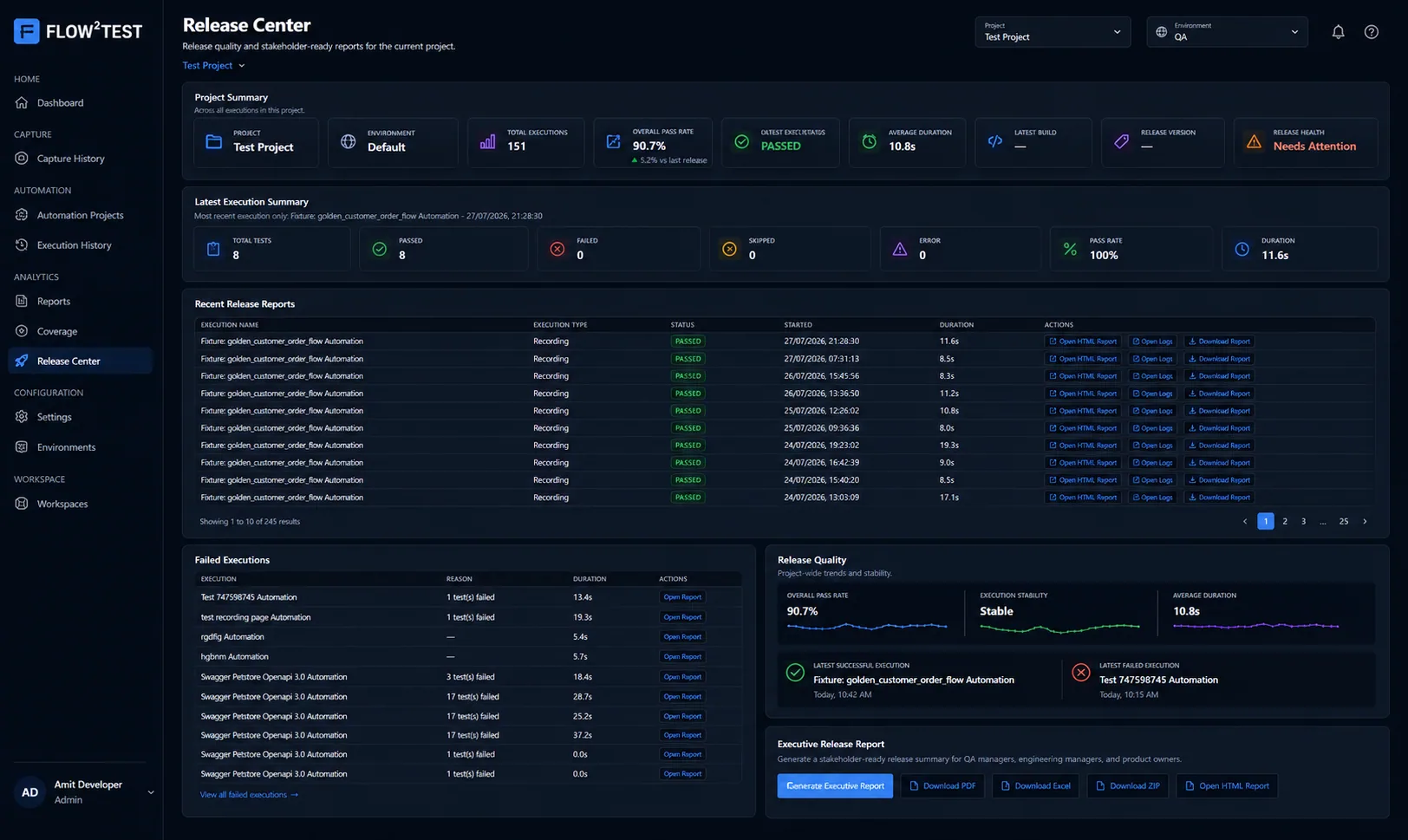The image size is (1408, 840).
Task: Expand the Amit Developer account menu chevron
Action: click(151, 792)
